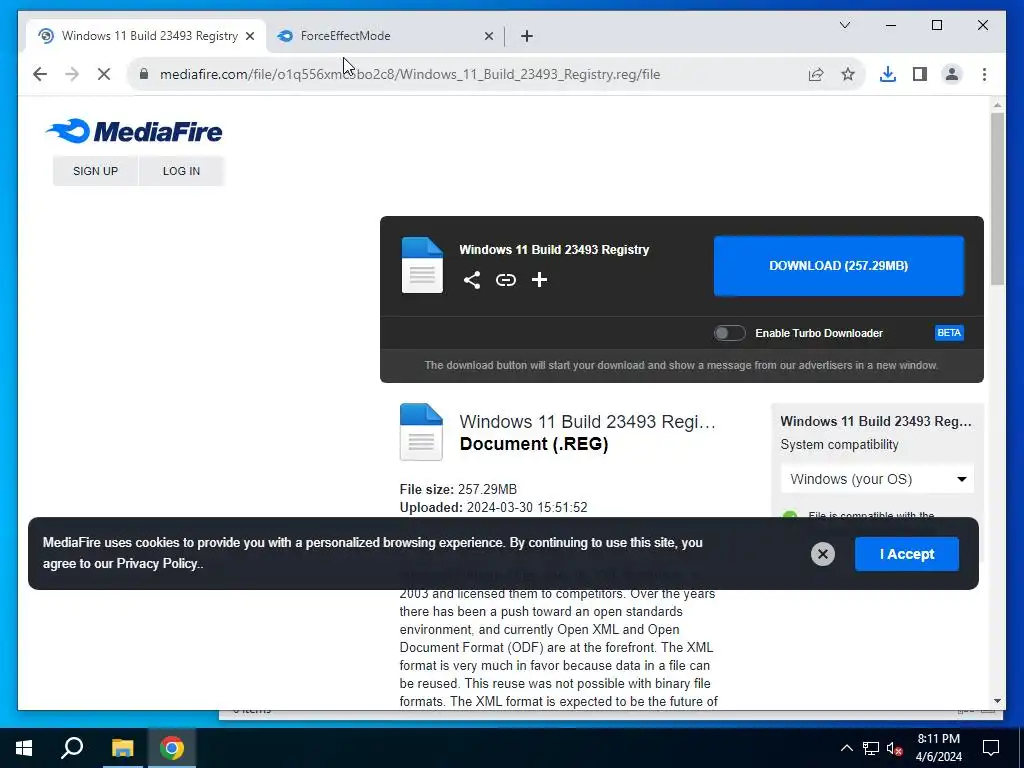Image resolution: width=1024 pixels, height=768 pixels.
Task: Click the MediaFire logo
Action: (x=134, y=131)
